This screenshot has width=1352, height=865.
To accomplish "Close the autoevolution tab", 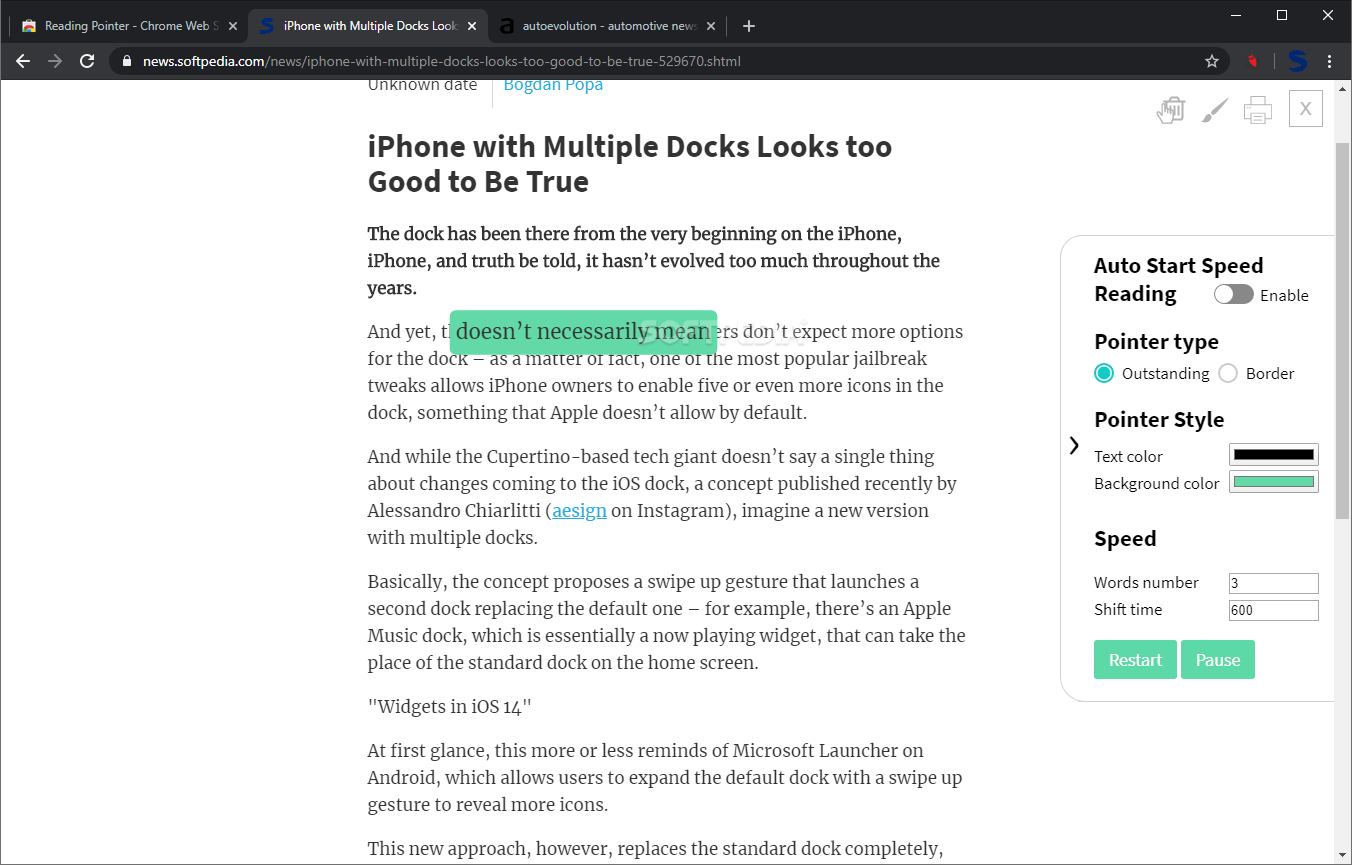I will [x=709, y=26].
